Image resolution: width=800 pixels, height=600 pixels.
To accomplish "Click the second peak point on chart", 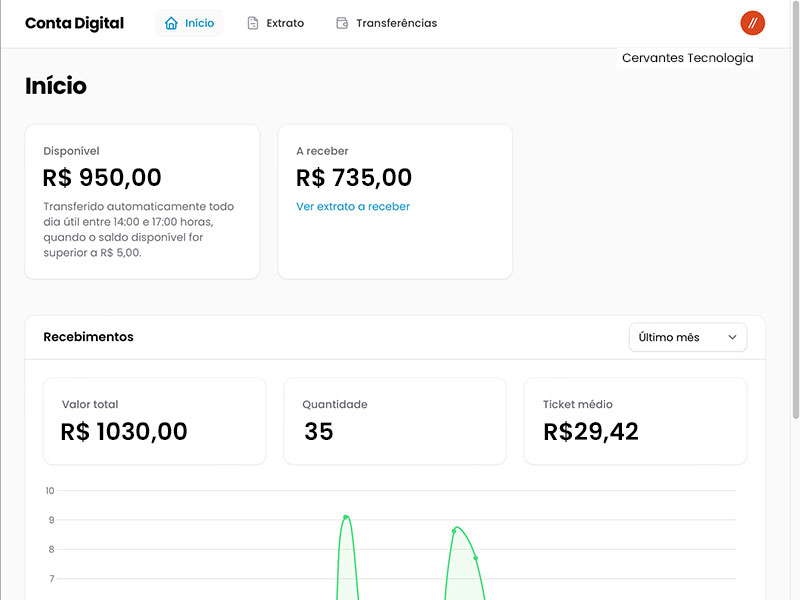I will (454, 530).
